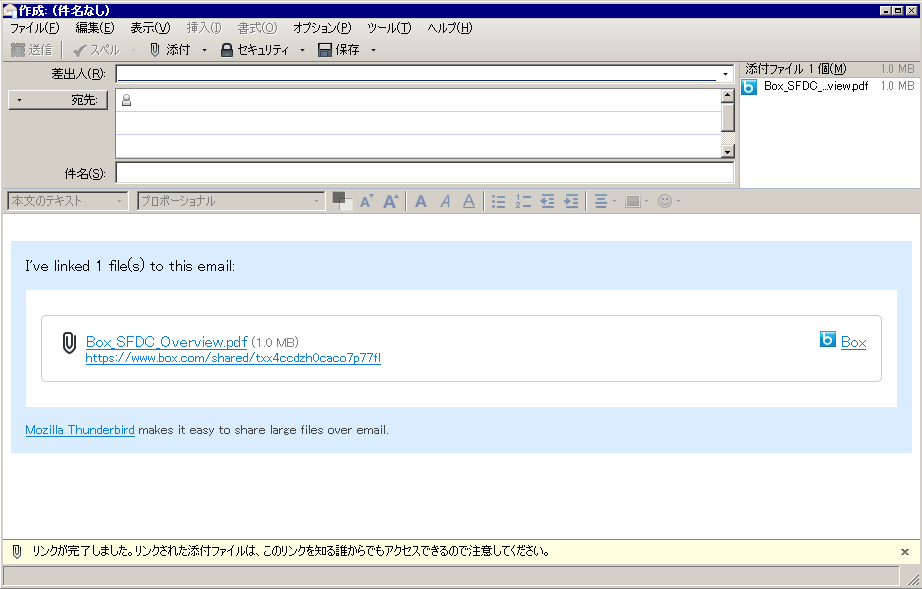Open the オプション(P) menu

322,28
